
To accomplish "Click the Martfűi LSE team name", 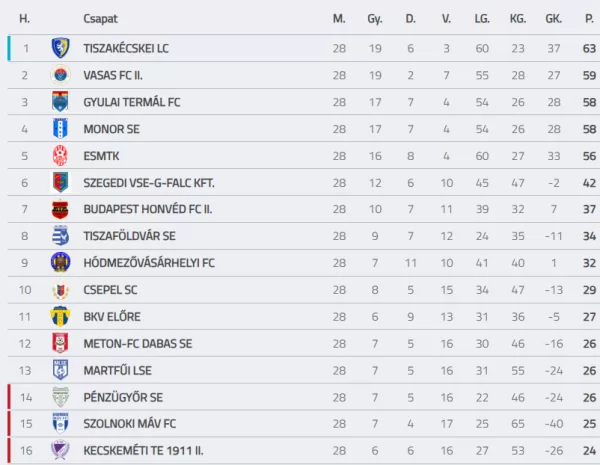I will point(117,370).
